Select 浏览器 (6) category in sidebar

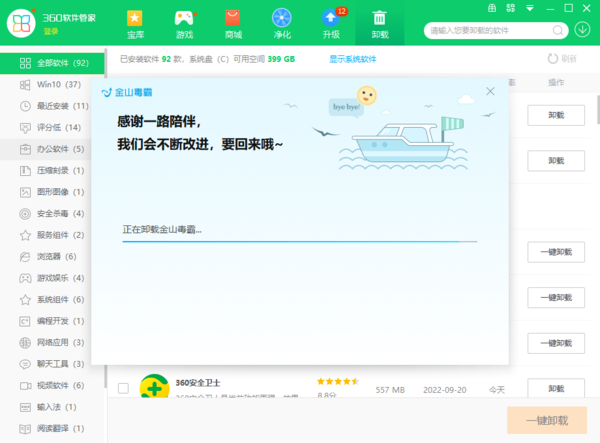[x=60, y=256]
